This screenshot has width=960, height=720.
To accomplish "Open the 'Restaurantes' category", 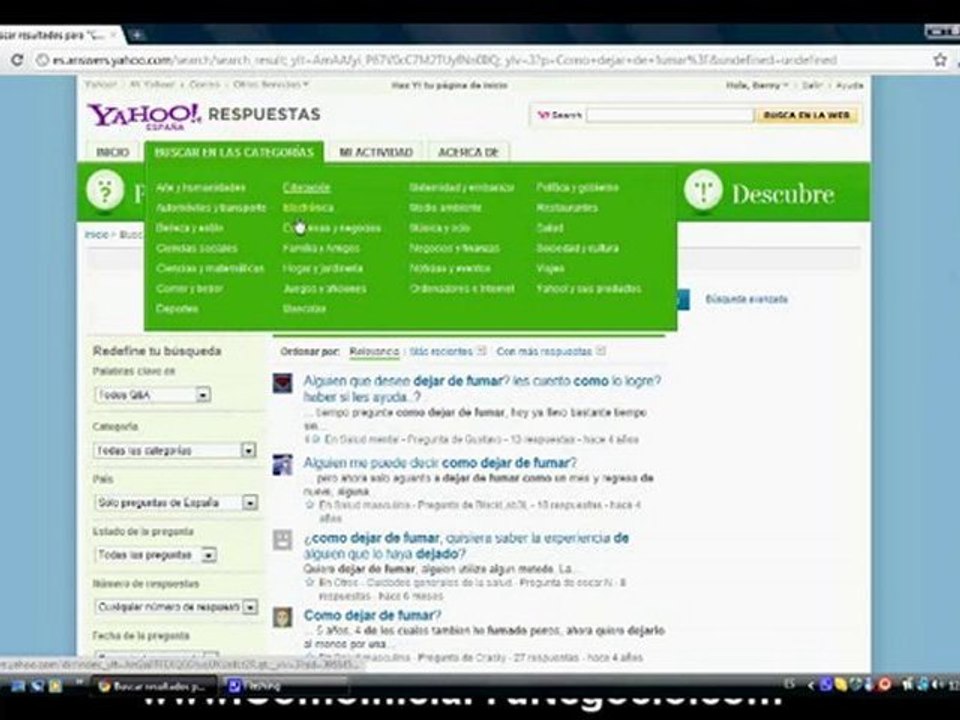I will tap(567, 208).
